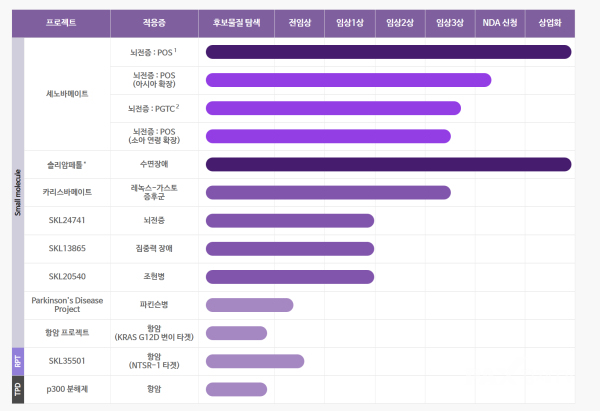Click the TPD category label
The width and height of the screenshot is (600, 411).
click(x=18, y=389)
